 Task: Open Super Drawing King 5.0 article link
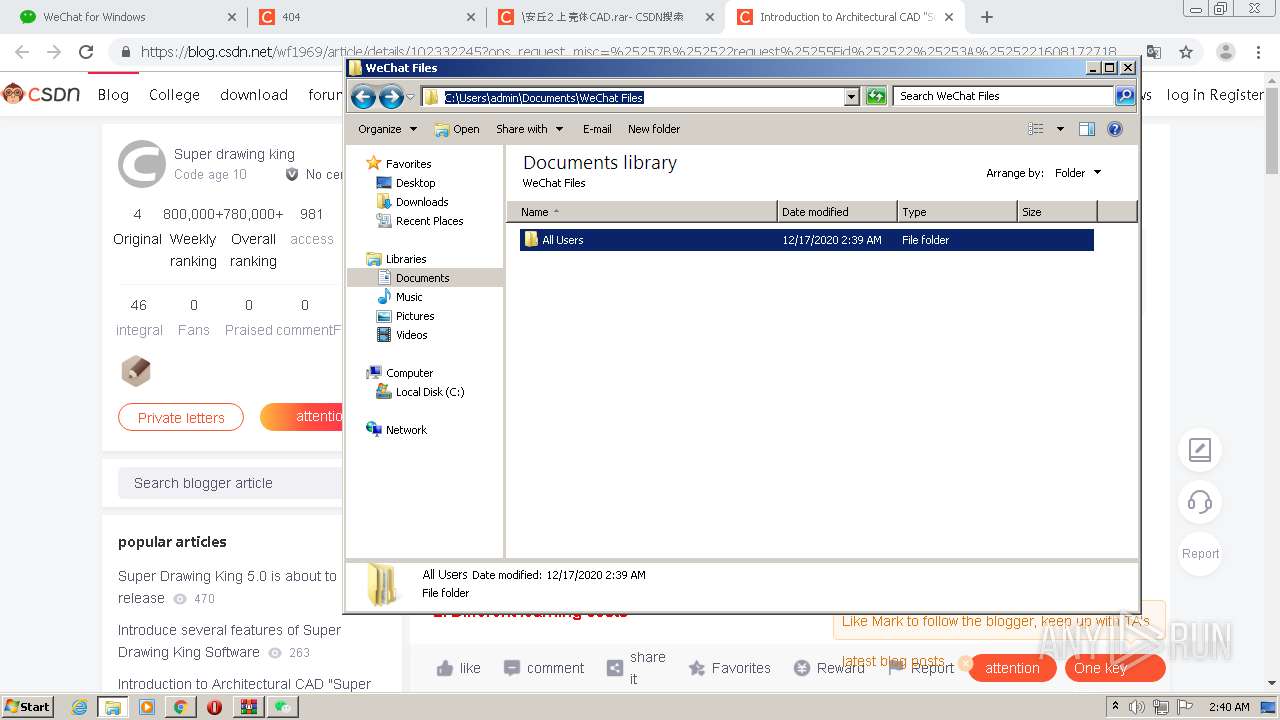pyautogui.click(x=227, y=587)
